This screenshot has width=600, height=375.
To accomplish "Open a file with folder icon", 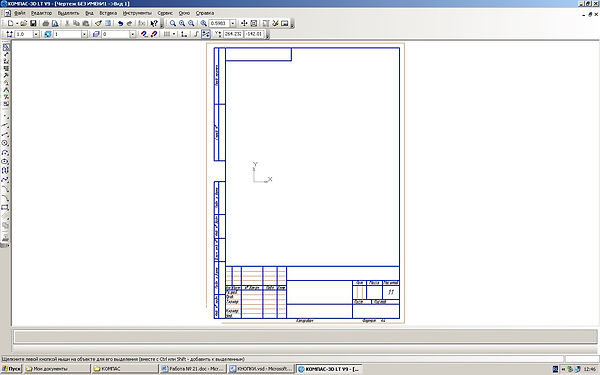I will pyautogui.click(x=24, y=23).
